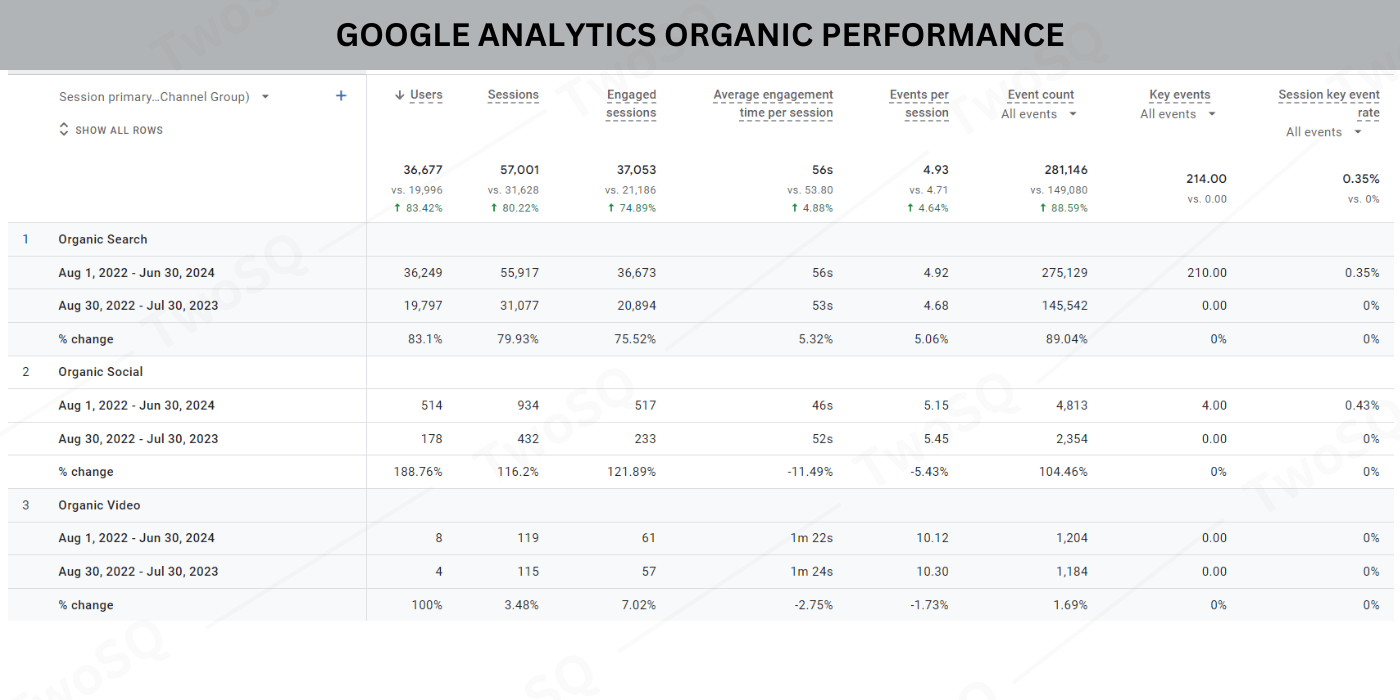Screen dimensions: 1400x700
Task: Click the Event count column header
Action: pos(1040,95)
